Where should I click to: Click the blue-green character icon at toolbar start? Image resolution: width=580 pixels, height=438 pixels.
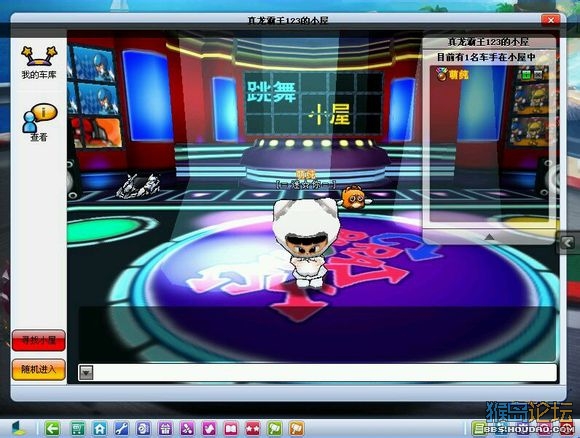point(18,428)
